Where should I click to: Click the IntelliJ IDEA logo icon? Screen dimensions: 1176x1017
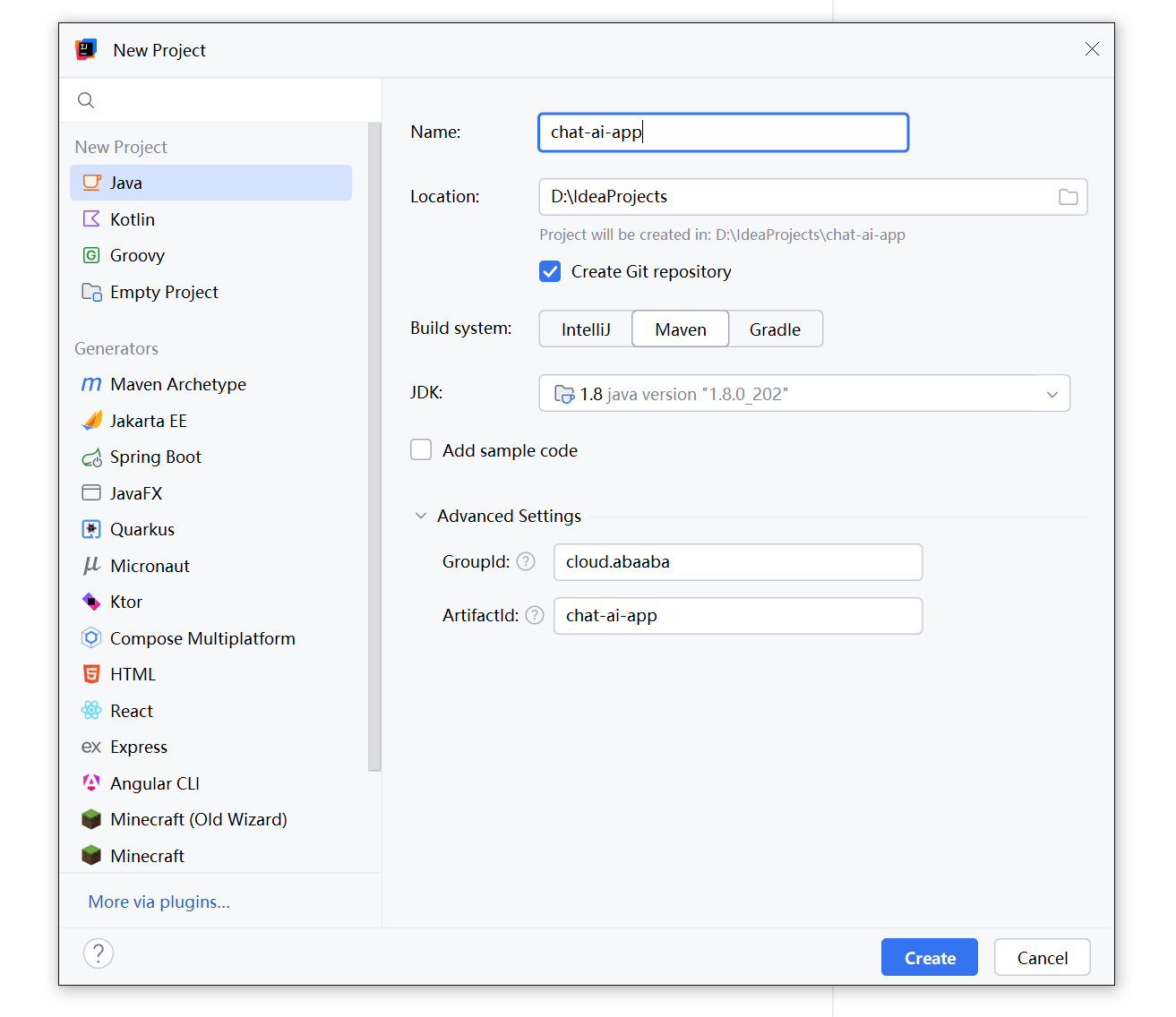point(86,50)
